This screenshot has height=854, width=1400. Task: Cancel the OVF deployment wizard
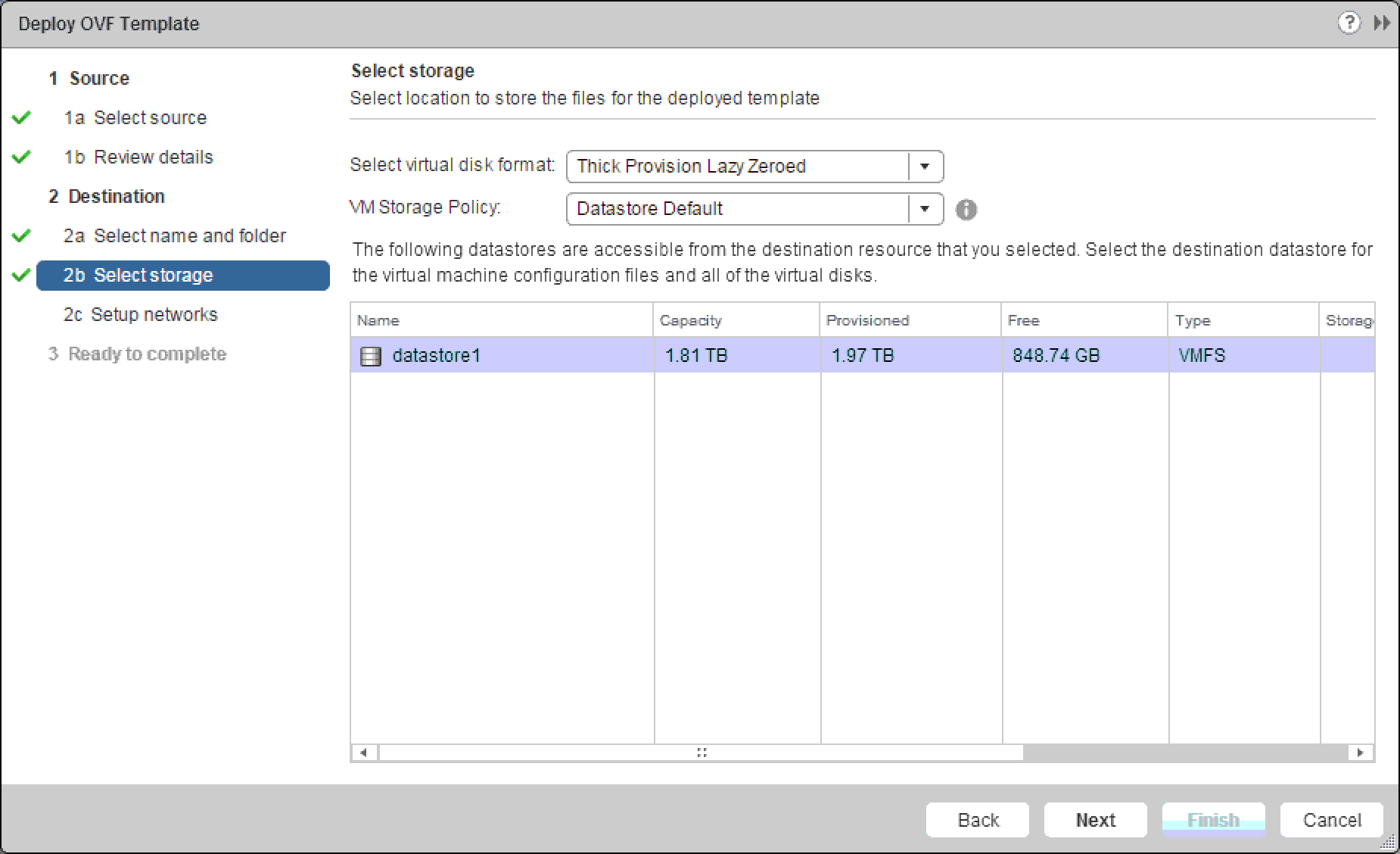[x=1331, y=820]
